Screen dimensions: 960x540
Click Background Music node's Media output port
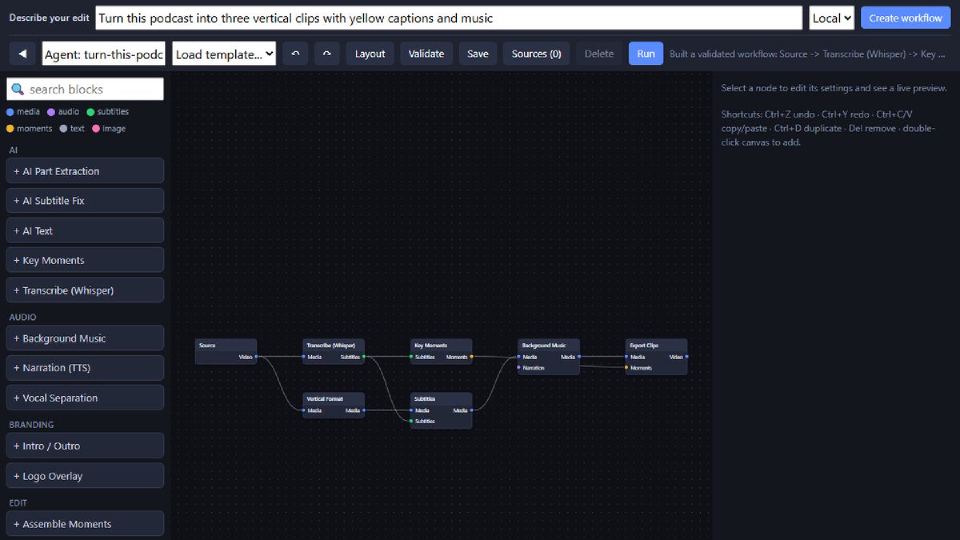(579, 356)
